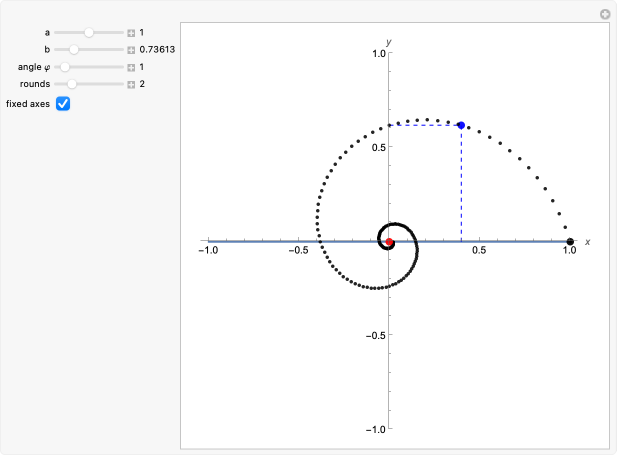This screenshot has height=456, width=617.
Task: Click the y axis label
Action: pyautogui.click(x=389, y=42)
